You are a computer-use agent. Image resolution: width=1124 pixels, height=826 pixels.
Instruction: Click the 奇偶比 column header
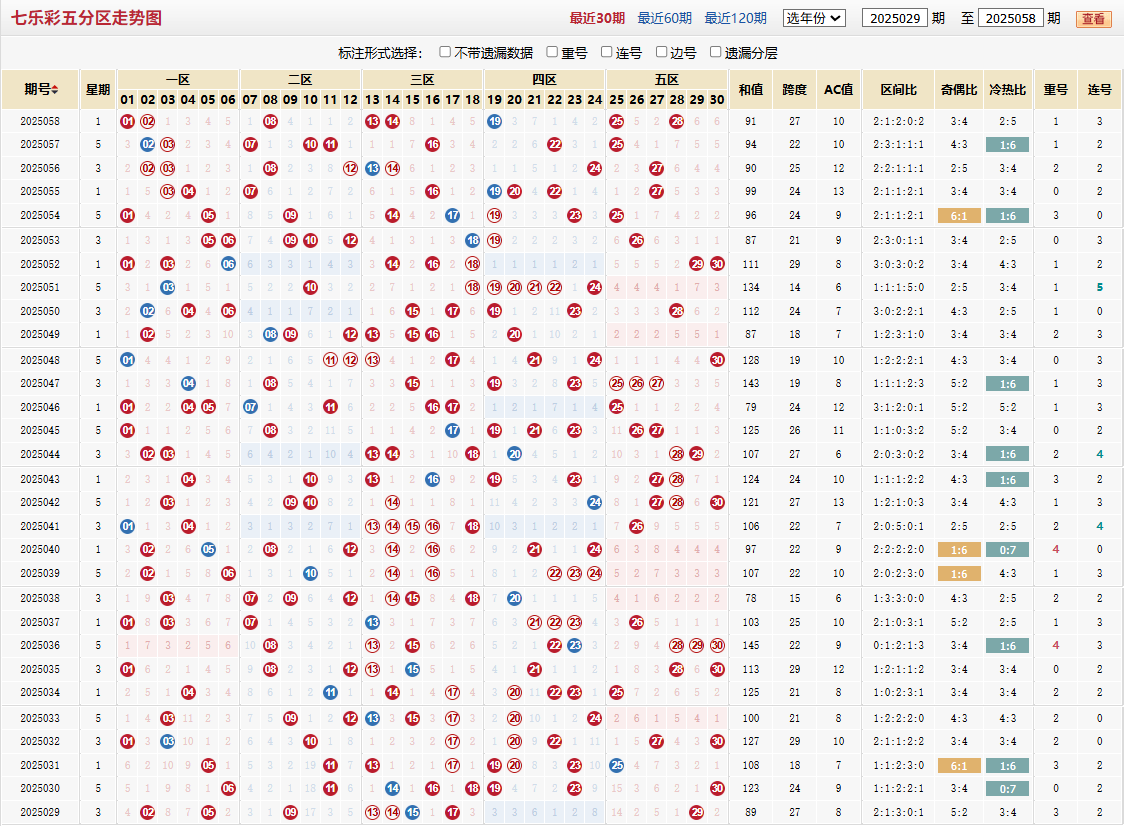(x=959, y=90)
